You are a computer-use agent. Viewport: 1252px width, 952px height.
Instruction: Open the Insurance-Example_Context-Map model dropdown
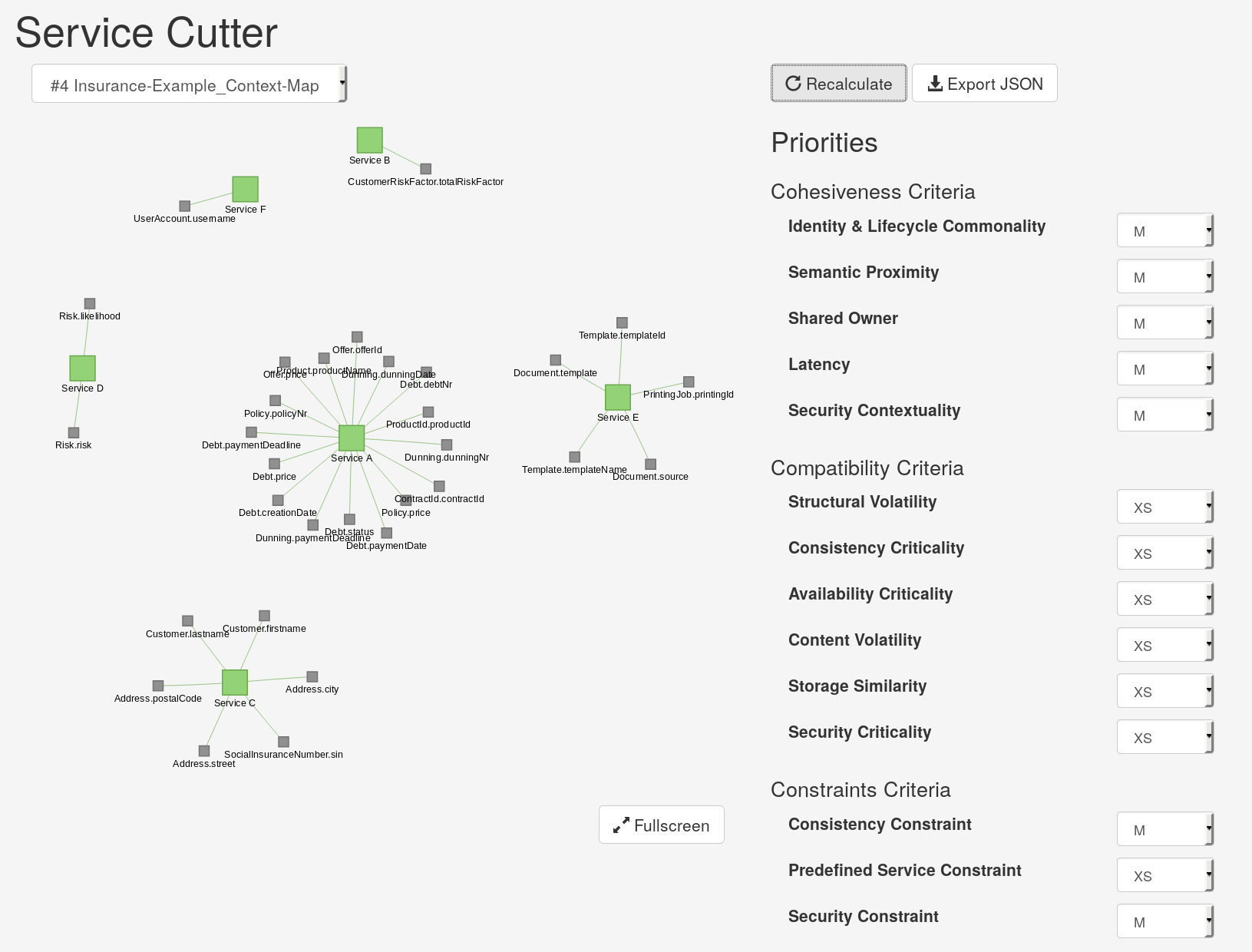point(190,84)
